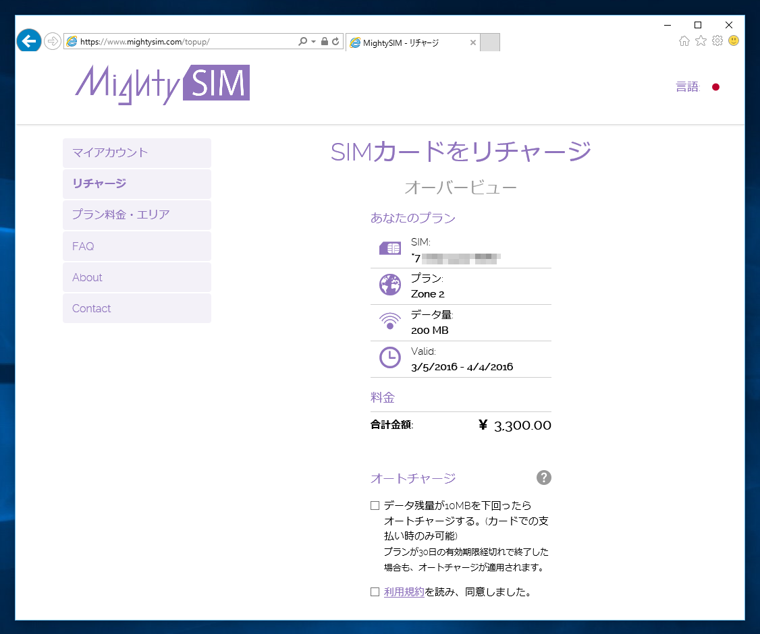The height and width of the screenshot is (634, 760).
Task: Click the MightySIM logo
Action: click(162, 84)
